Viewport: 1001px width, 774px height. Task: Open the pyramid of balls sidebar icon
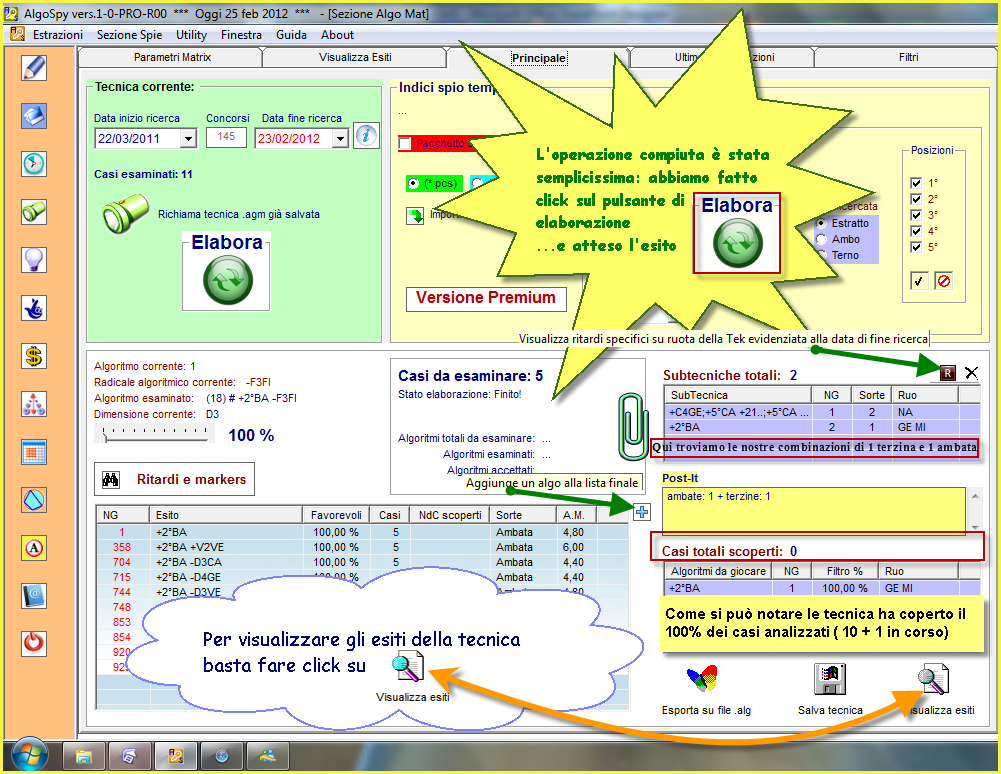click(34, 404)
